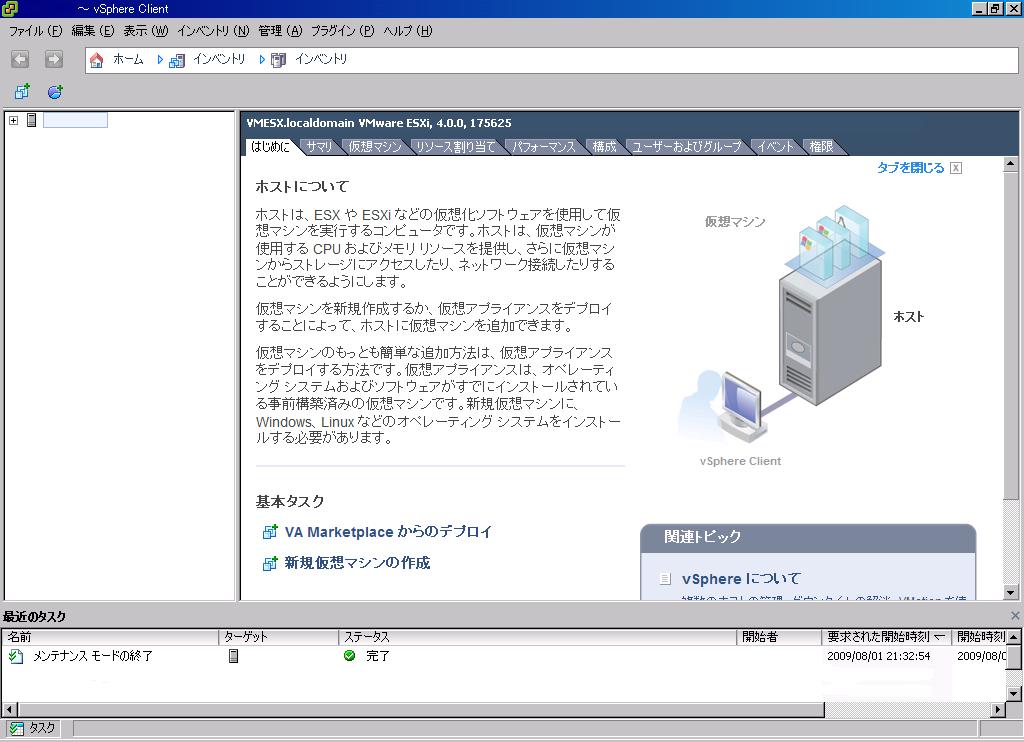The width and height of the screenshot is (1024, 742).
Task: Switch to the イベント tab
Action: coord(775,147)
